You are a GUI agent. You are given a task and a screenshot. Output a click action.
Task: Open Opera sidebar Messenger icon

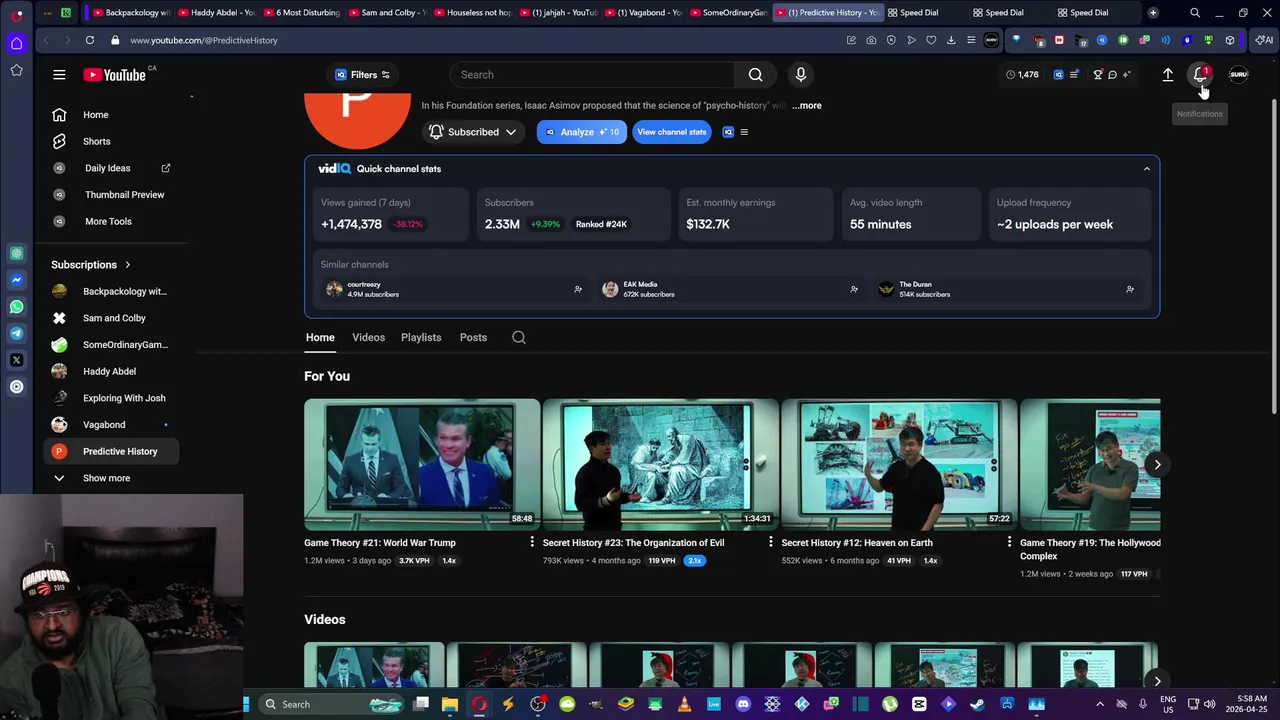16,280
